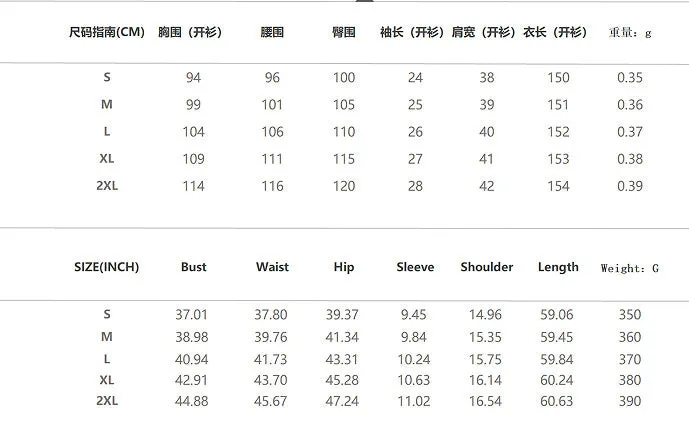The height and width of the screenshot is (421, 689).
Task: Click the 胸围（开衫）column header
Action: tap(190, 32)
